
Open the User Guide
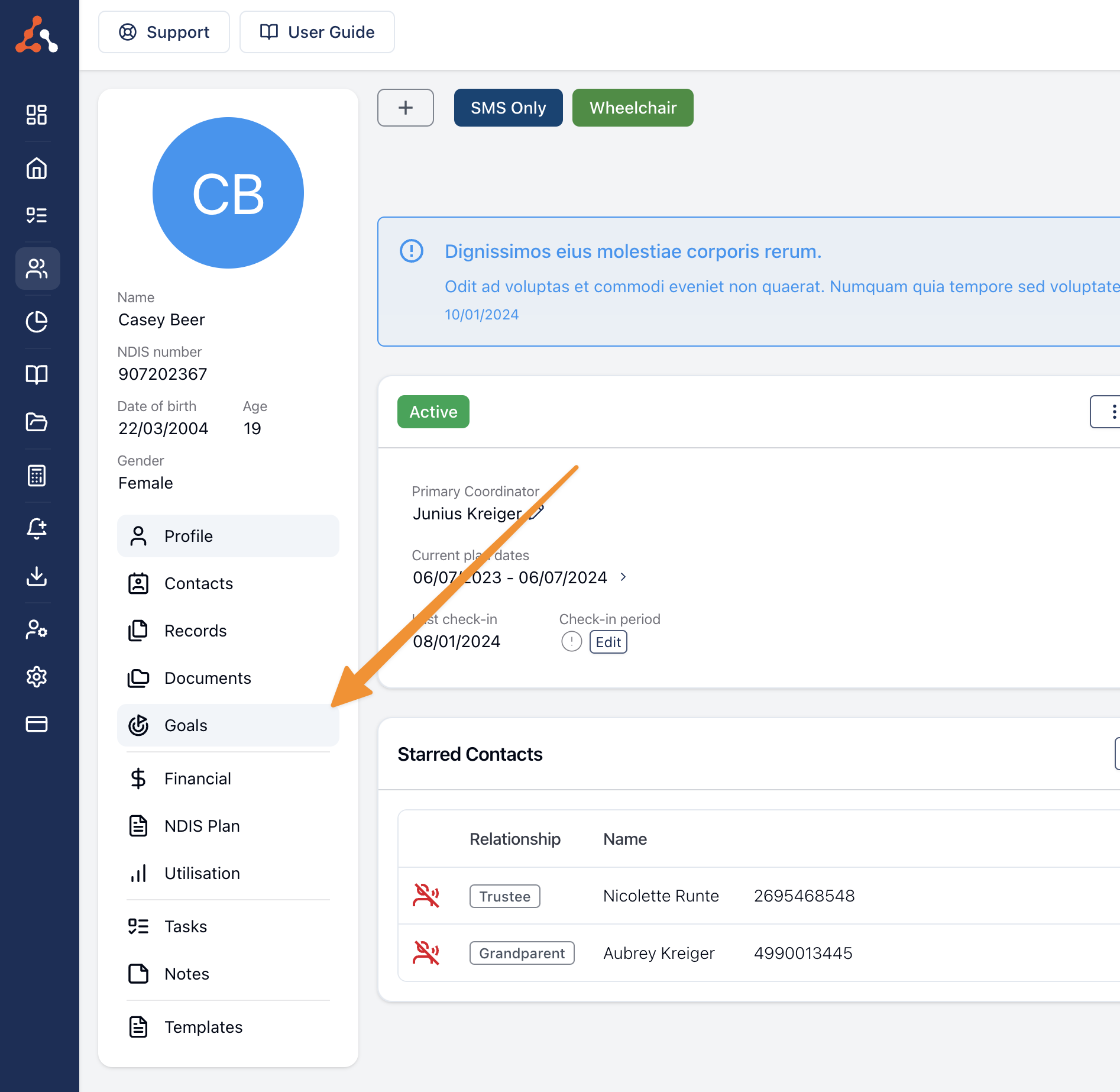pos(317,32)
